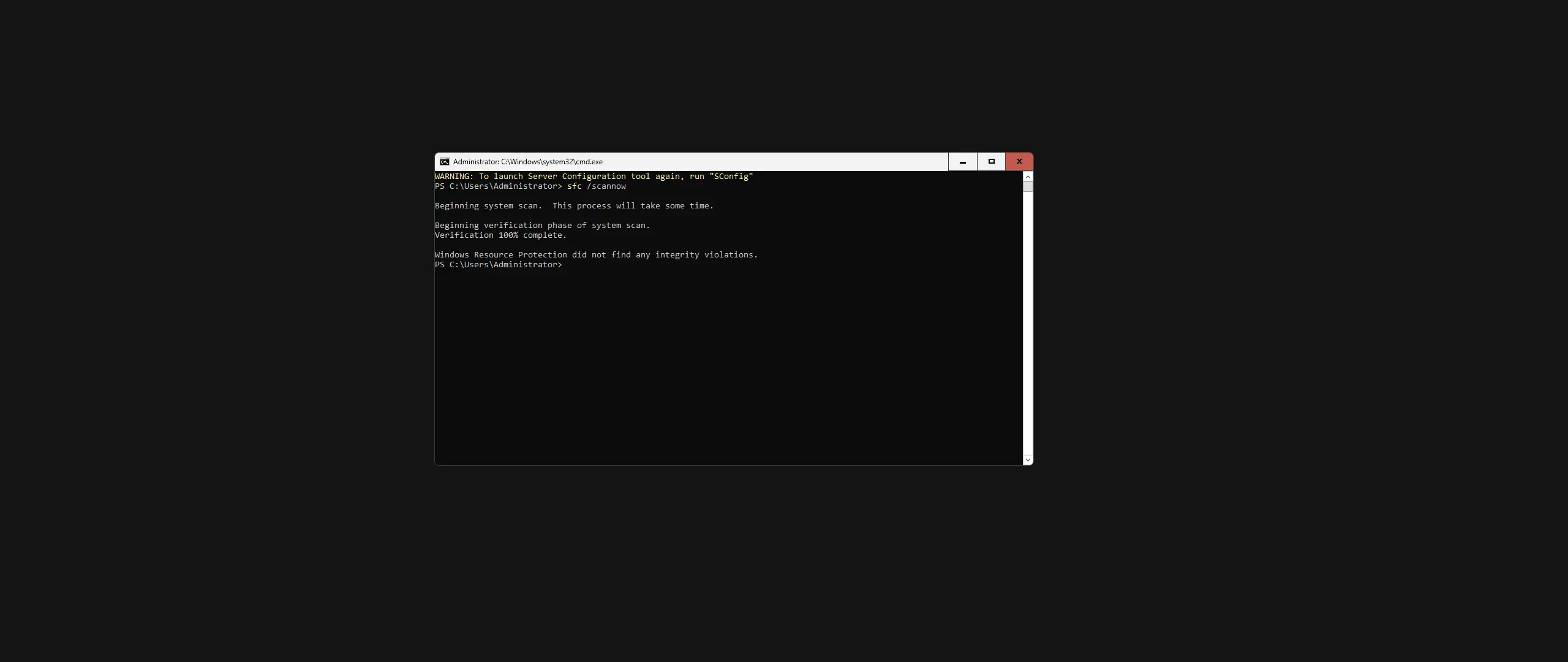1568x662 pixels.
Task: Click the quoted "SConfig" word in warning
Action: [x=731, y=177]
